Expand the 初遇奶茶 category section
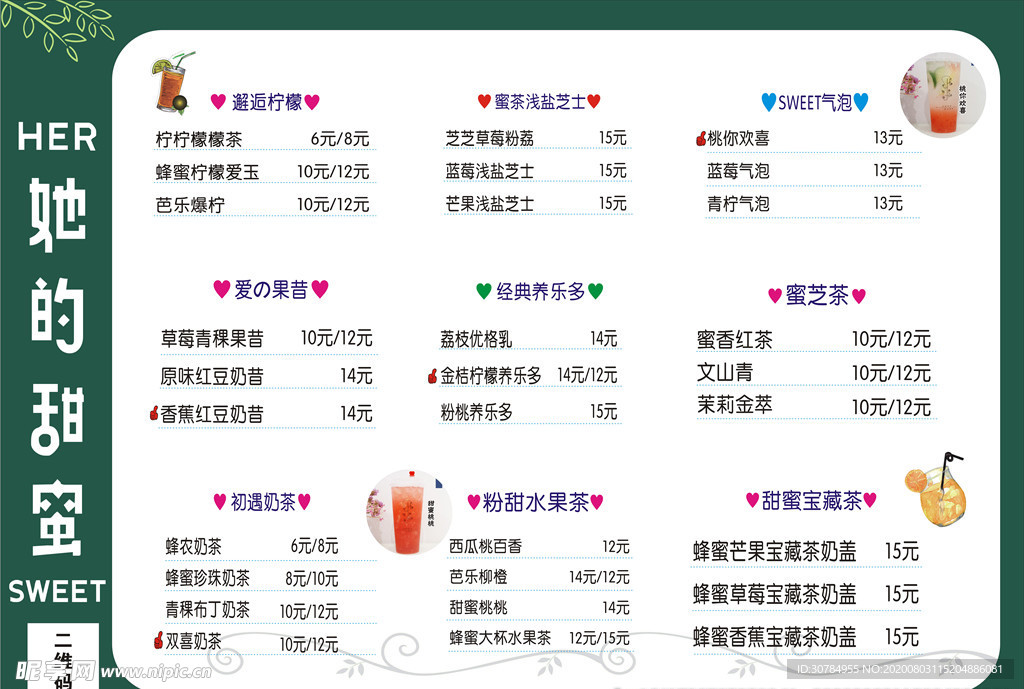Viewport: 1024px width, 689px height. pos(262,500)
